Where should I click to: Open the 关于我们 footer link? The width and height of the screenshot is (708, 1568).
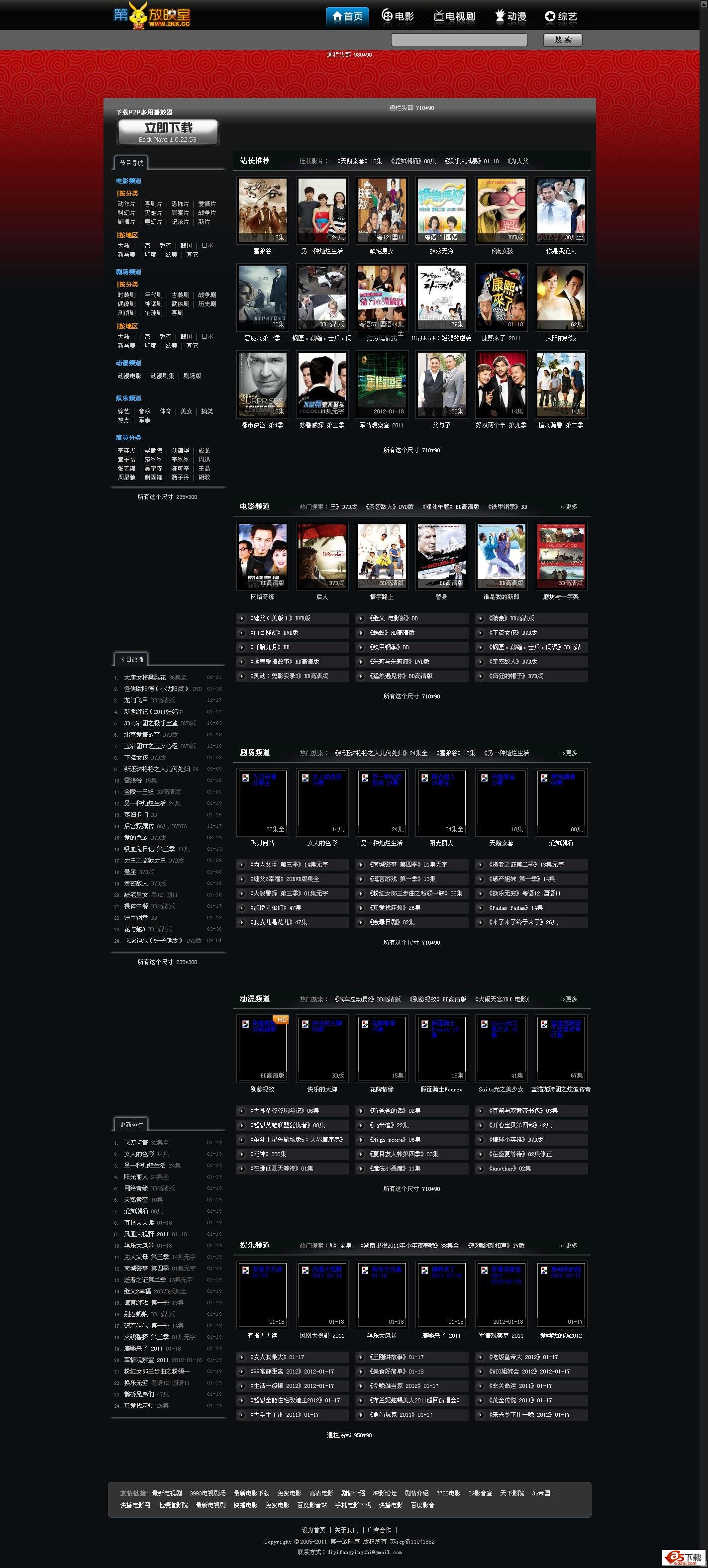pyautogui.click(x=346, y=1530)
